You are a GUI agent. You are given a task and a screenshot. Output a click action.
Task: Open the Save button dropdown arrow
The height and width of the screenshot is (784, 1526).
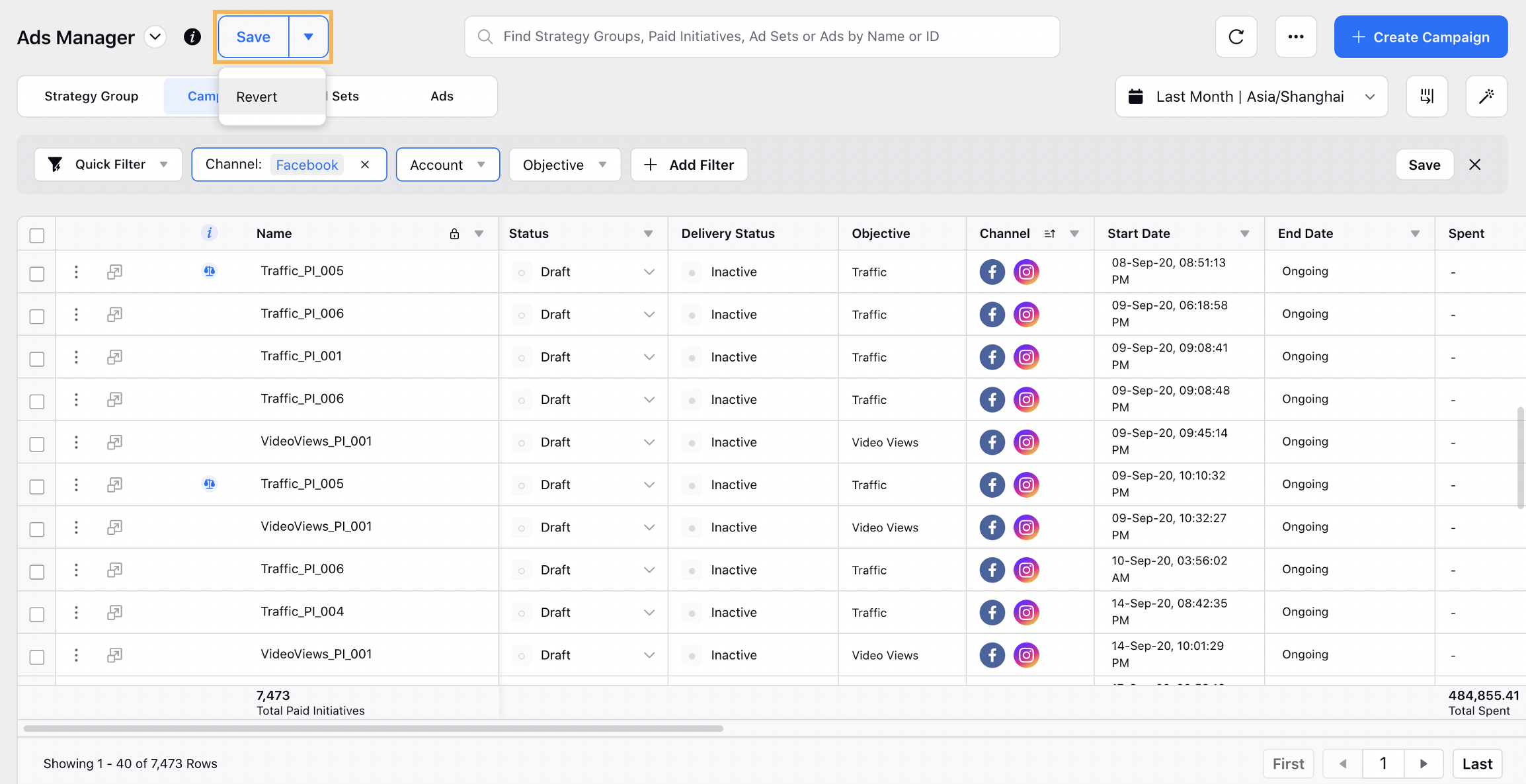[308, 37]
